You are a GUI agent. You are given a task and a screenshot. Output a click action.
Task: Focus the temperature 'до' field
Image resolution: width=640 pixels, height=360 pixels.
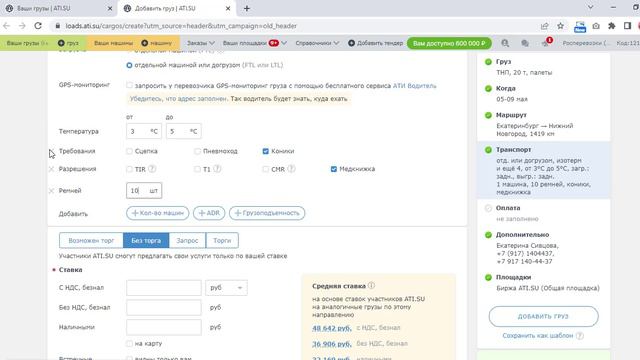(x=183, y=131)
